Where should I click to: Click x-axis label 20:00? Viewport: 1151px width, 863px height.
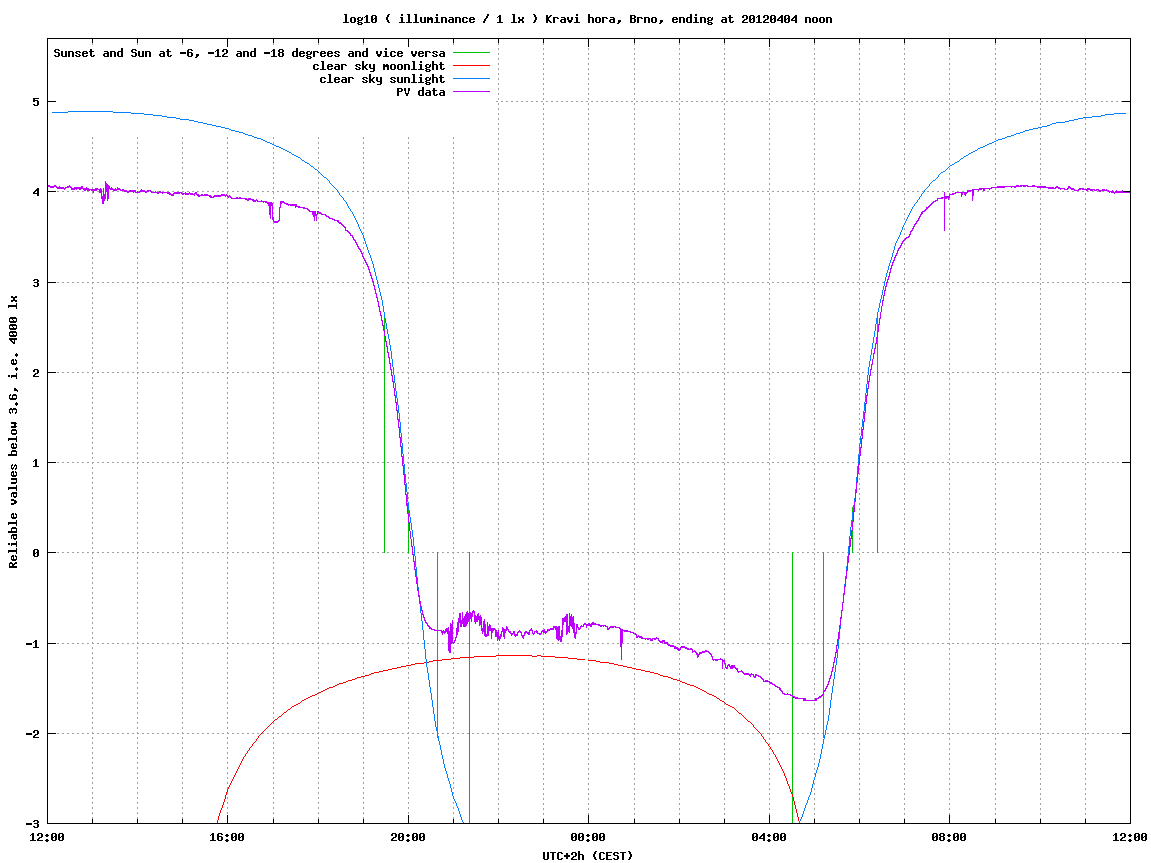pyautogui.click(x=408, y=837)
